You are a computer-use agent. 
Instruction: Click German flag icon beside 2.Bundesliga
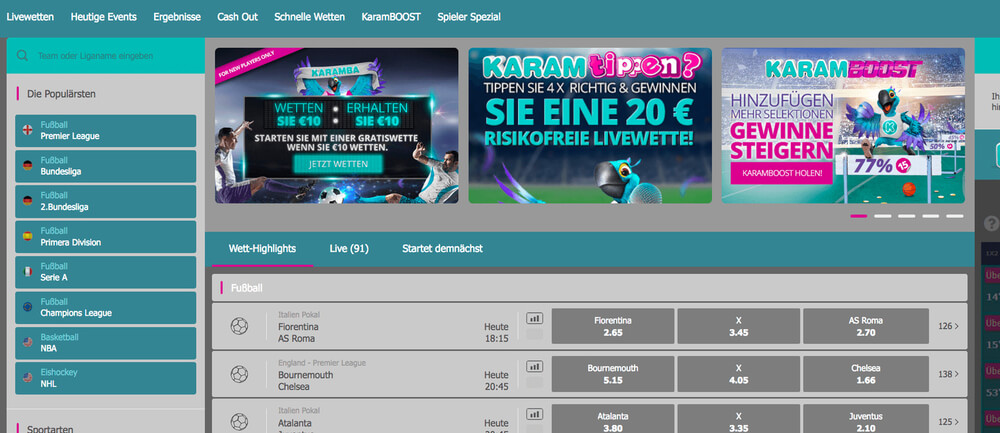[27, 201]
